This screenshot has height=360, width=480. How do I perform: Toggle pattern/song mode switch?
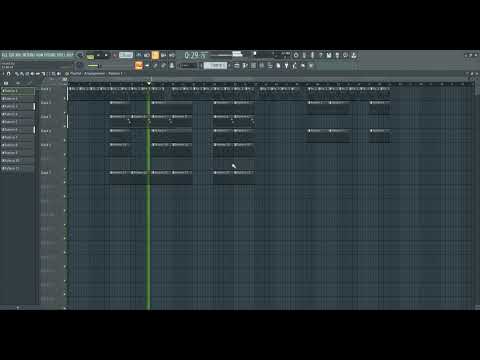(90, 57)
